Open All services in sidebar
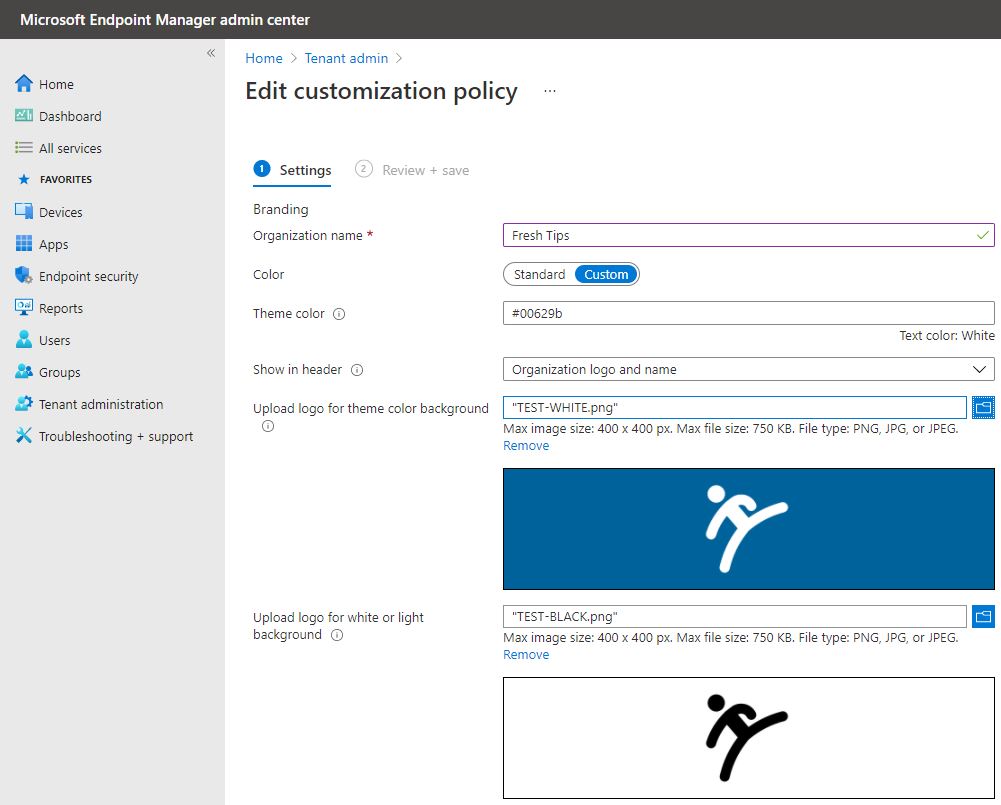Image resolution: width=1001 pixels, height=805 pixels. point(70,148)
